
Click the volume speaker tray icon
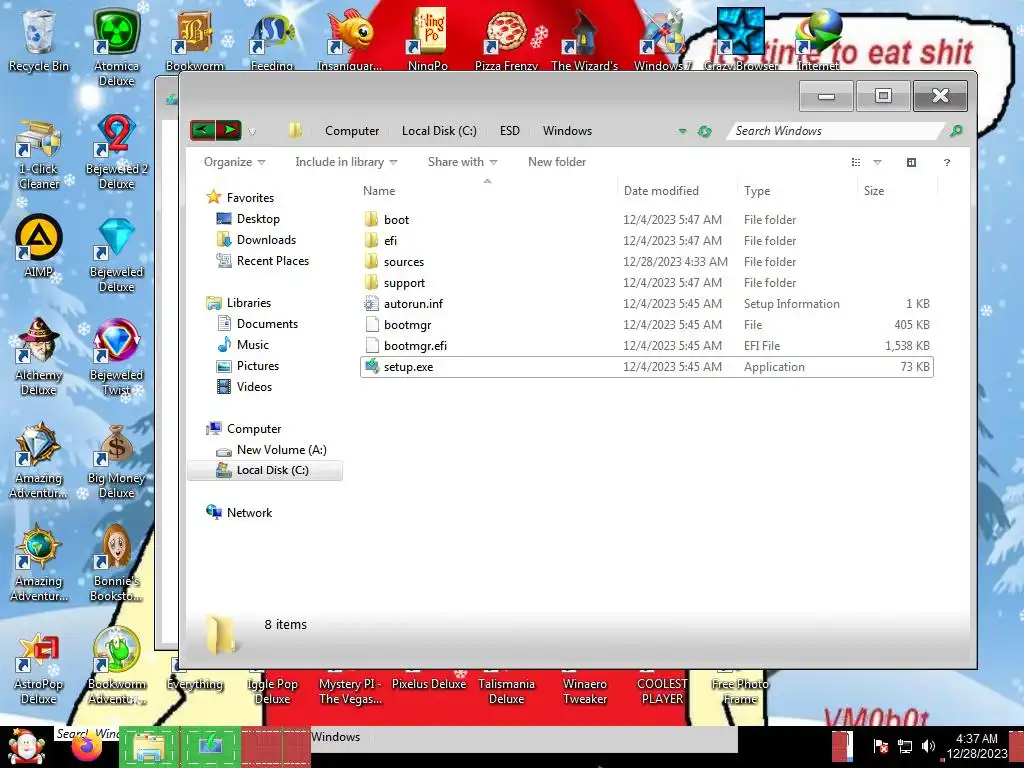coord(928,746)
